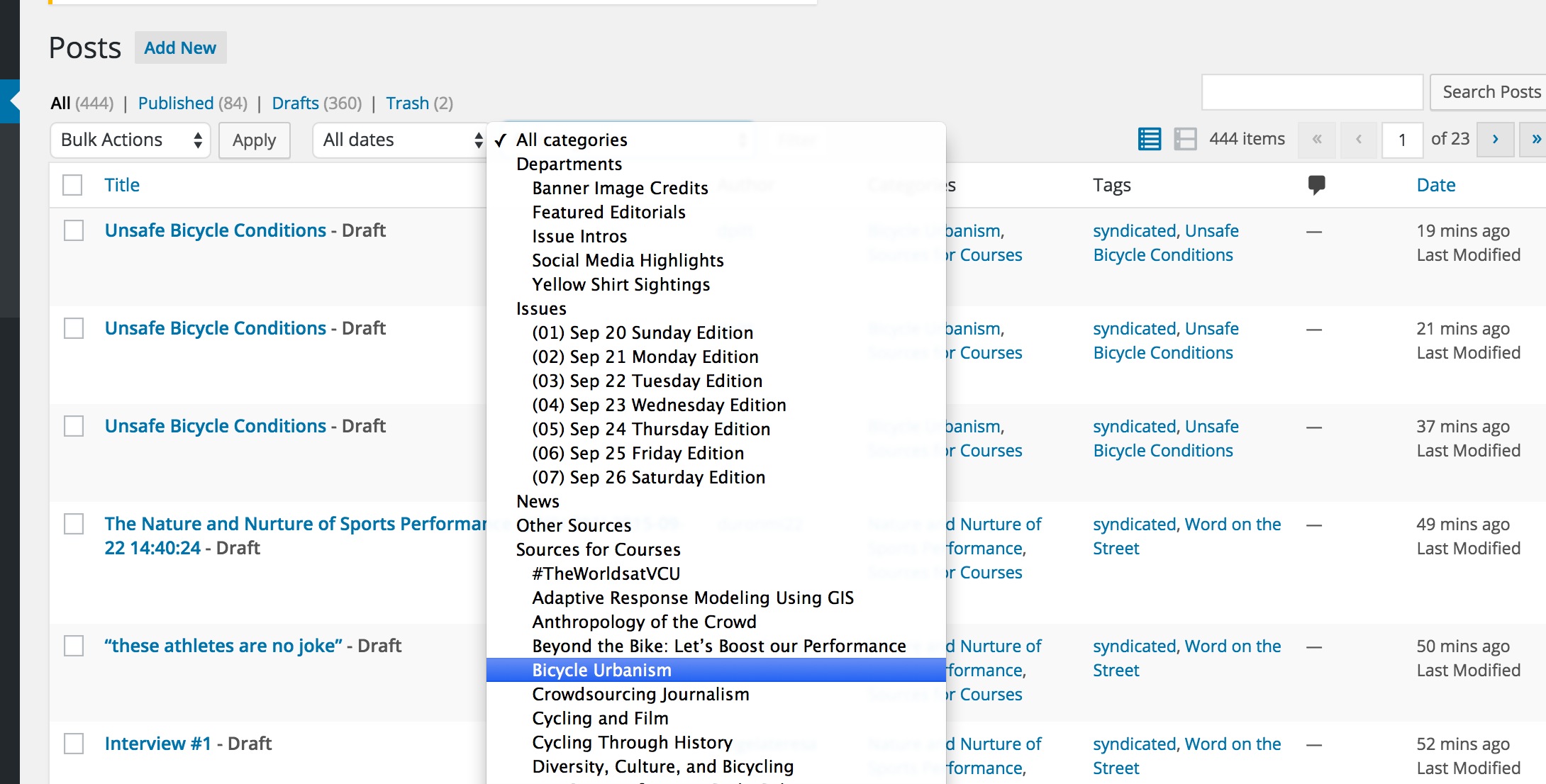Click the comments bubble column icon
The height and width of the screenshot is (784, 1546).
pos(1316,185)
